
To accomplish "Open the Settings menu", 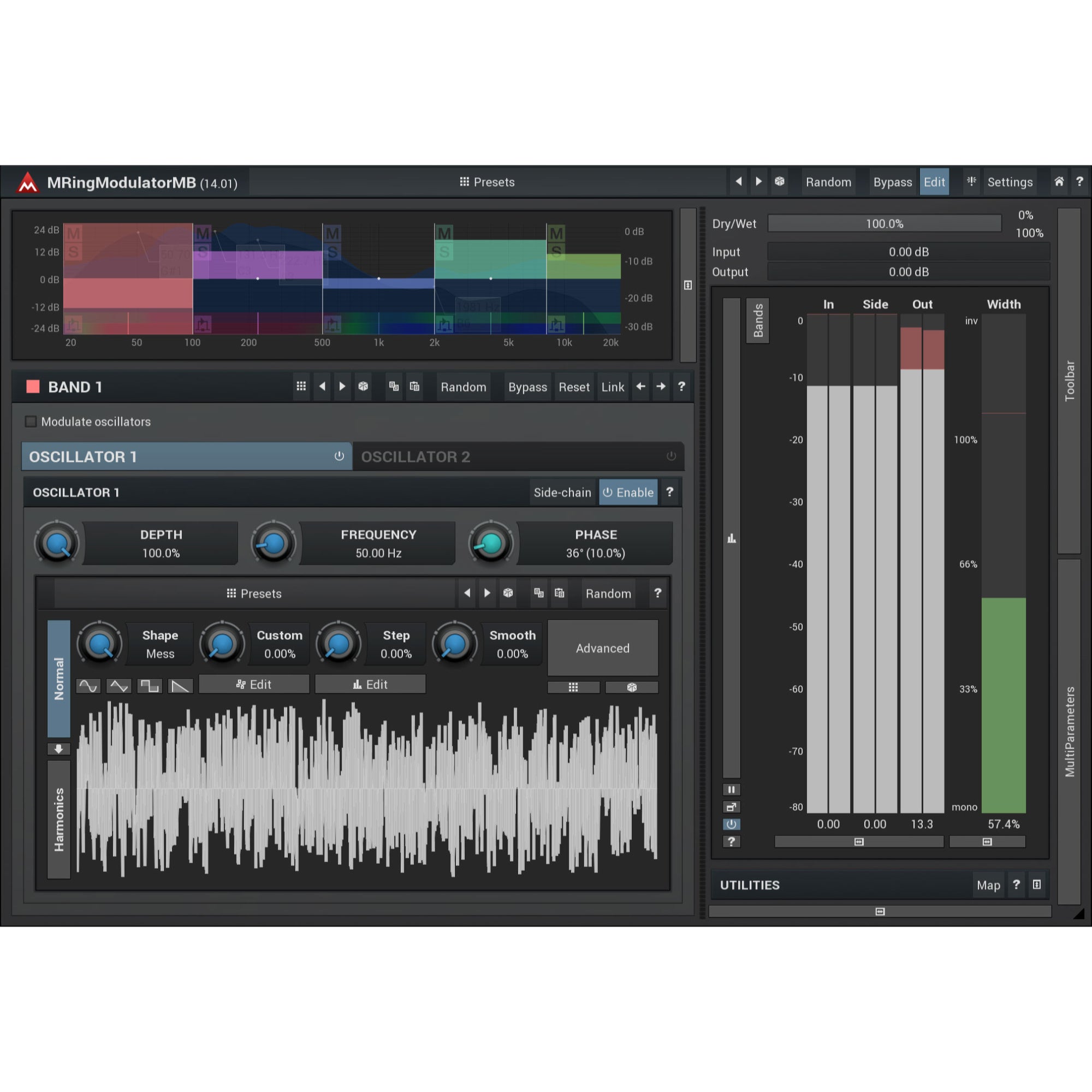I will (x=1010, y=182).
